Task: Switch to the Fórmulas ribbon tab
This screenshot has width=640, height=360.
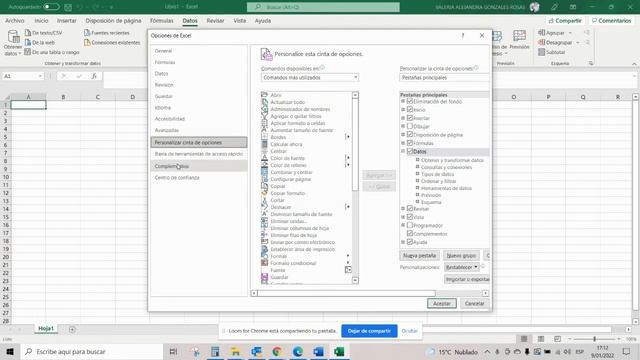Action: pyautogui.click(x=162, y=20)
